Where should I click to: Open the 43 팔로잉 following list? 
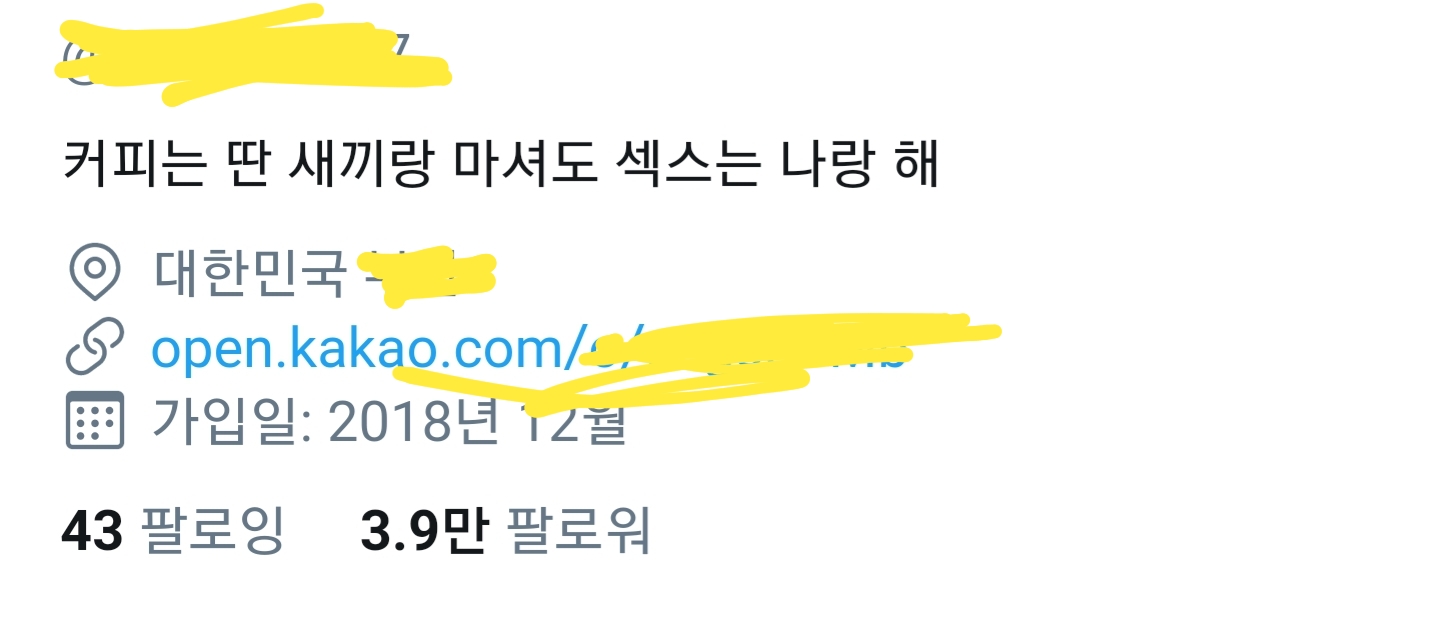coord(173,531)
